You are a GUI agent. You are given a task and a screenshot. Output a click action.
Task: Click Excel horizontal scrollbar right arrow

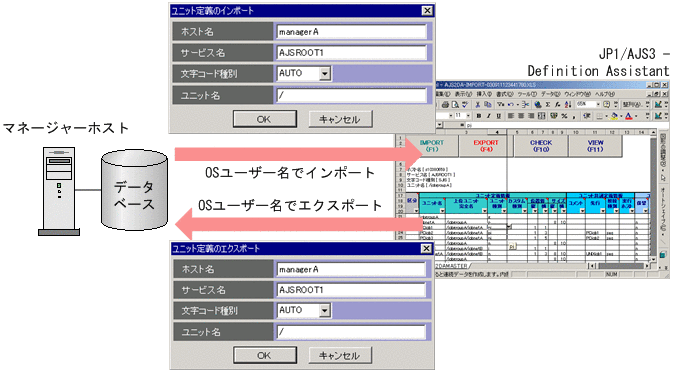[647, 265]
